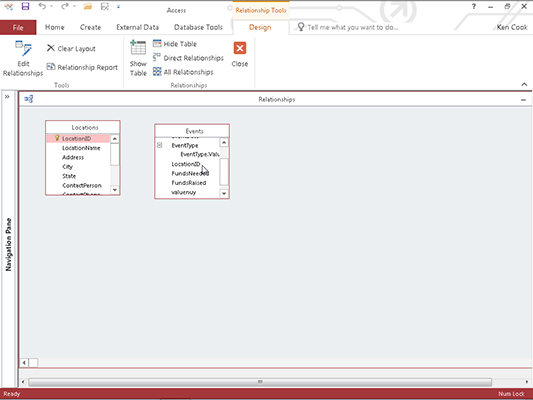Select the City field in Locations
The height and width of the screenshot is (400, 533).
pyautogui.click(x=78, y=167)
